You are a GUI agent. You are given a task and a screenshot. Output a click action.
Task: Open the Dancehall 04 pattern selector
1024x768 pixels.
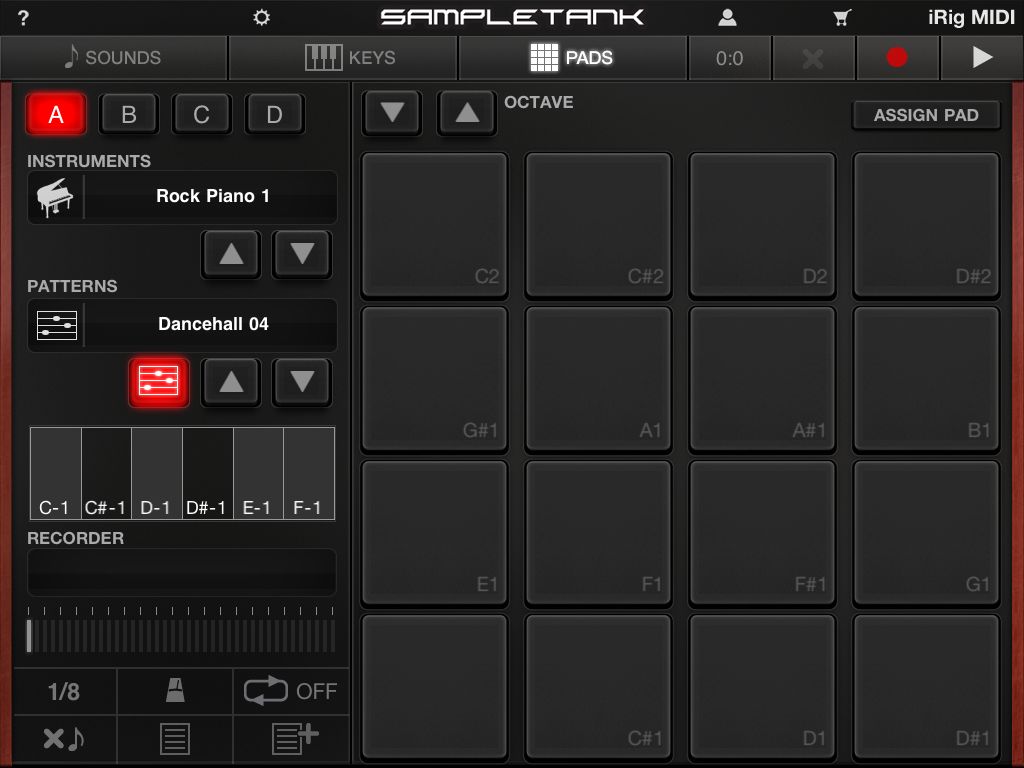click(x=212, y=325)
